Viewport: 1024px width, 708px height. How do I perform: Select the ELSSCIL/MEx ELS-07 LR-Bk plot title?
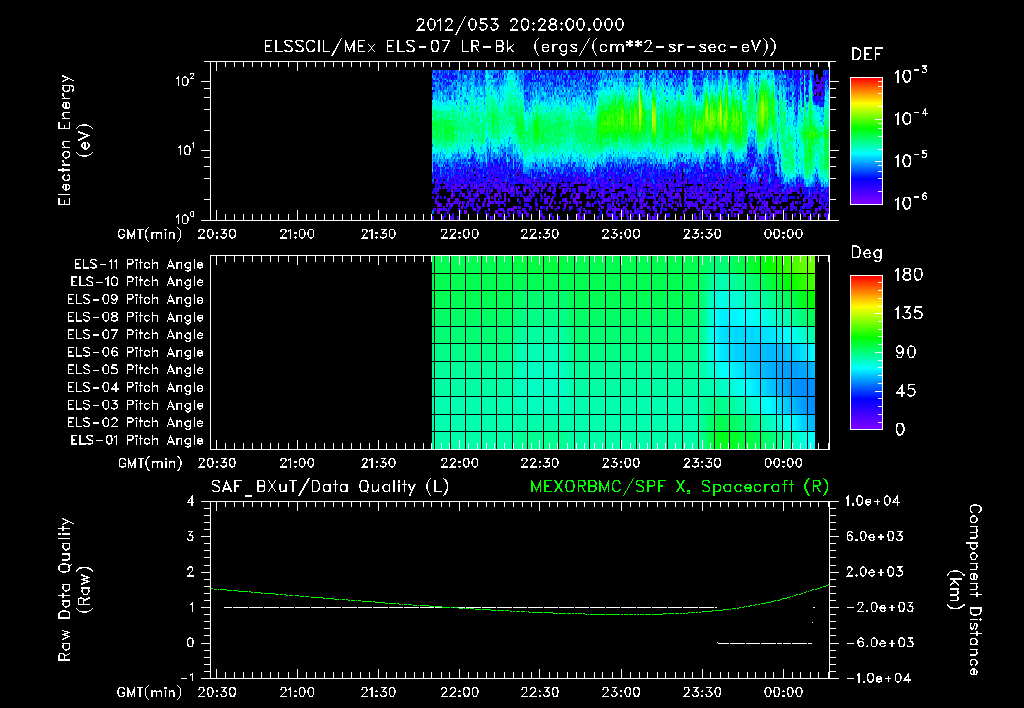tap(520, 47)
